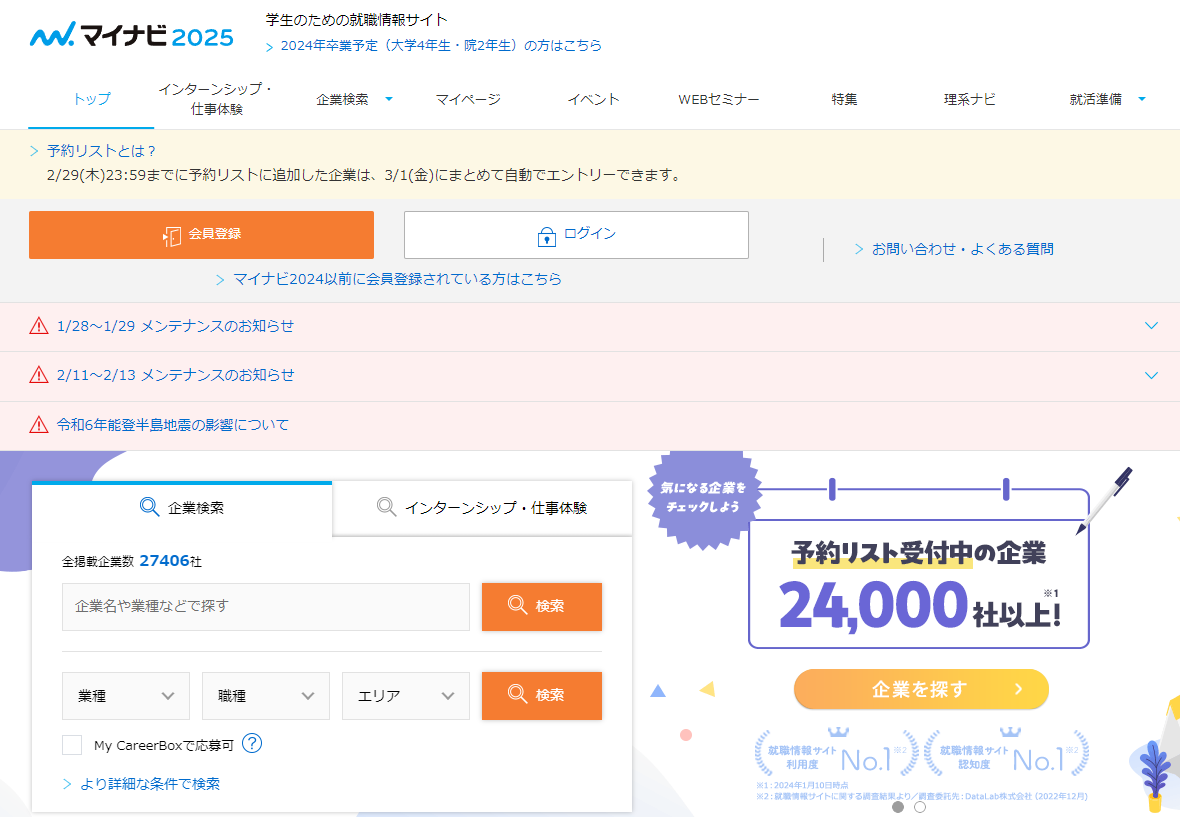
Task: Open the 職種 dropdown
Action: point(266,696)
